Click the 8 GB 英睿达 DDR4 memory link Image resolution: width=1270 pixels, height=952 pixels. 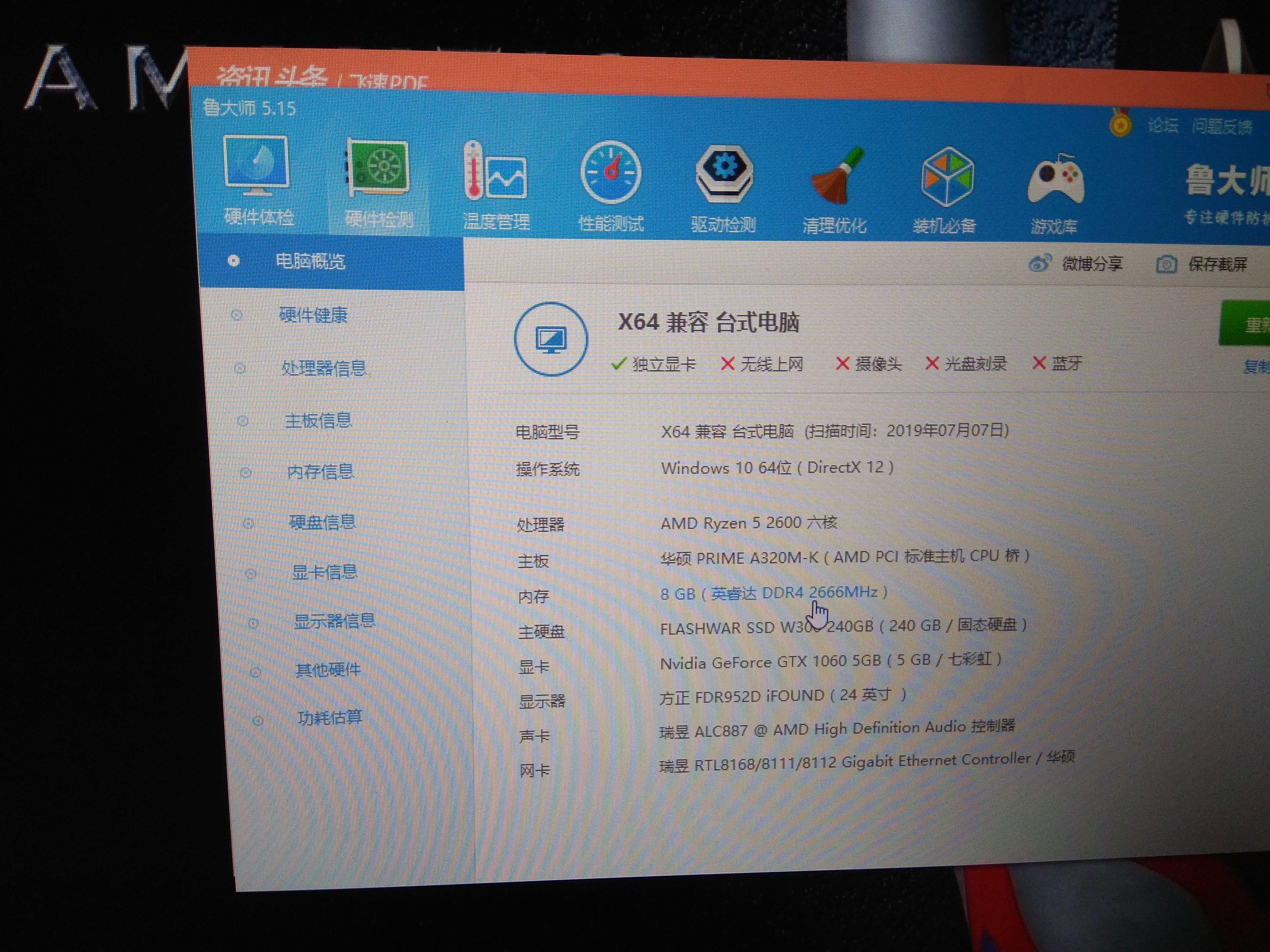click(773, 593)
